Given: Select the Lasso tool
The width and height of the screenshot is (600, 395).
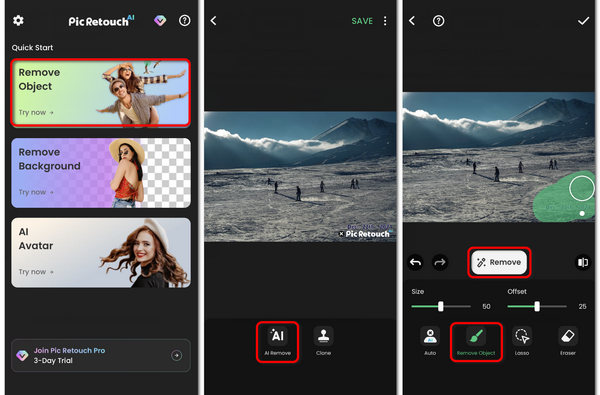Looking at the screenshot, I should pos(522,342).
